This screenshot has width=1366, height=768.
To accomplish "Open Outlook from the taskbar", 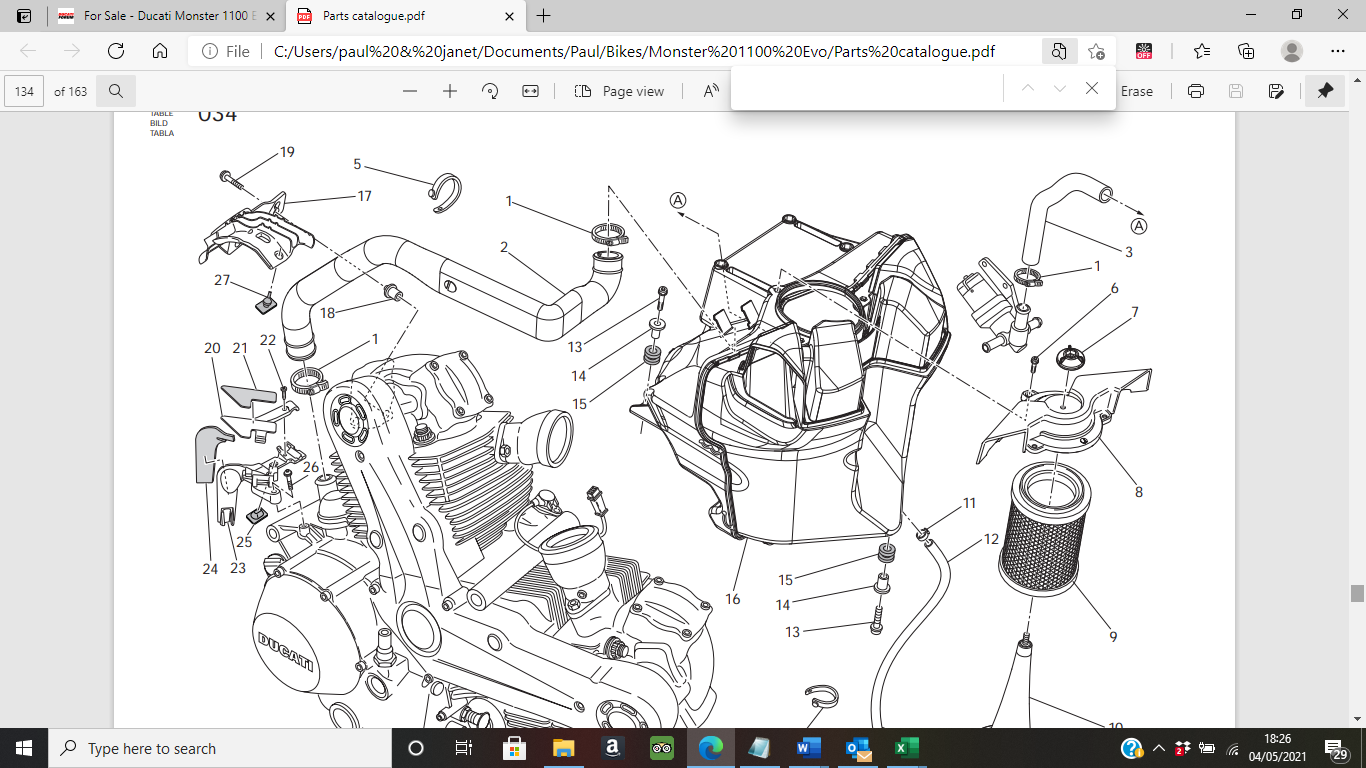I will (857, 748).
